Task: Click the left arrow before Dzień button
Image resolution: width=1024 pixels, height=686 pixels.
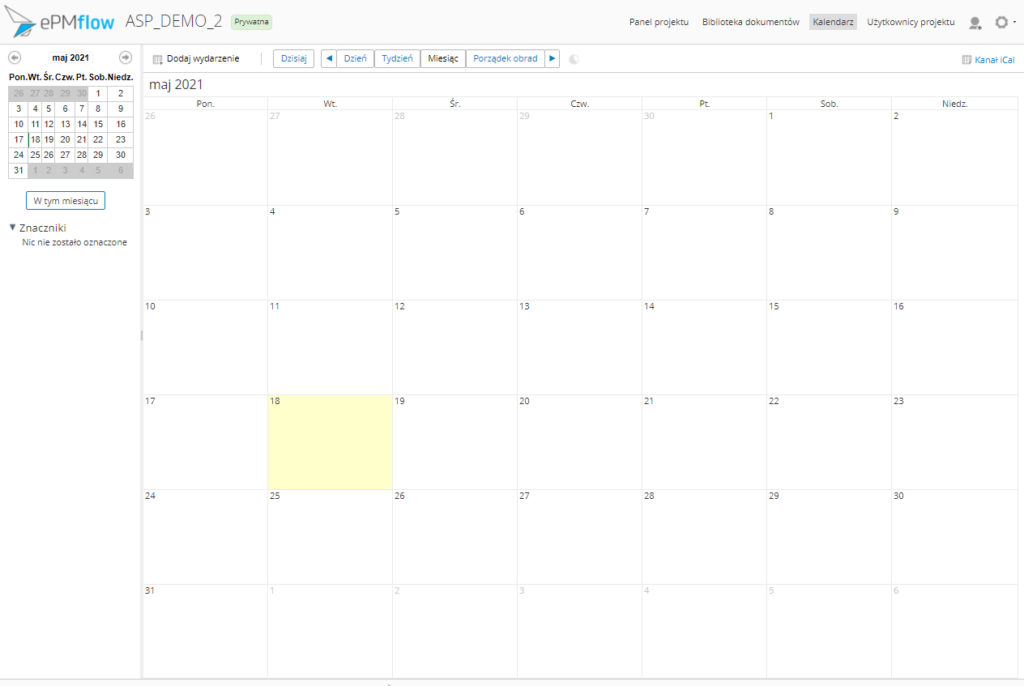Action: [x=329, y=59]
